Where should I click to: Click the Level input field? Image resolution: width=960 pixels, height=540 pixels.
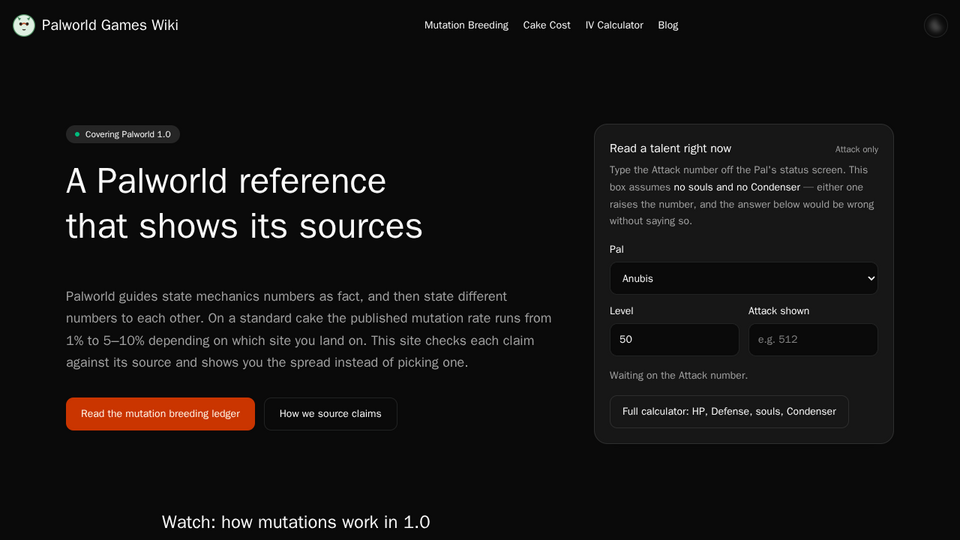[x=674, y=340]
